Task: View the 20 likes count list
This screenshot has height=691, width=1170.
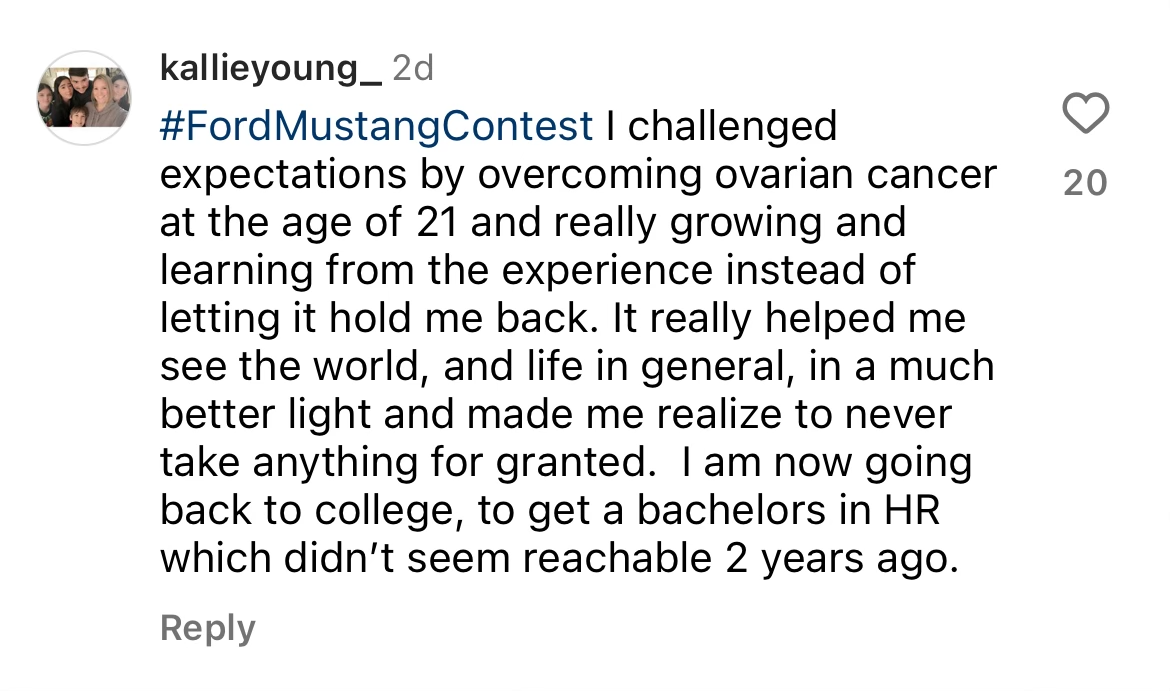Action: pos(1085,184)
